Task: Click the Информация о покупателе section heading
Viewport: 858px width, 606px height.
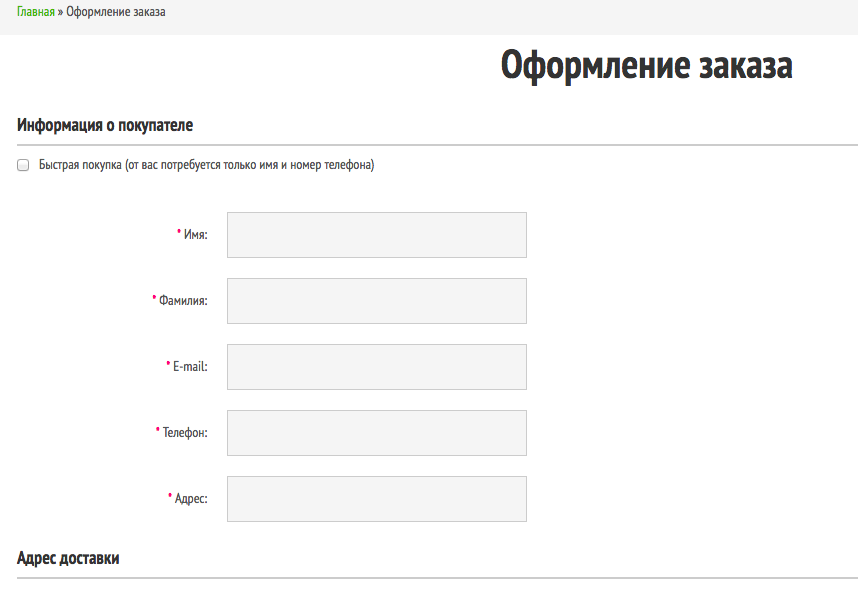Action: 105,126
